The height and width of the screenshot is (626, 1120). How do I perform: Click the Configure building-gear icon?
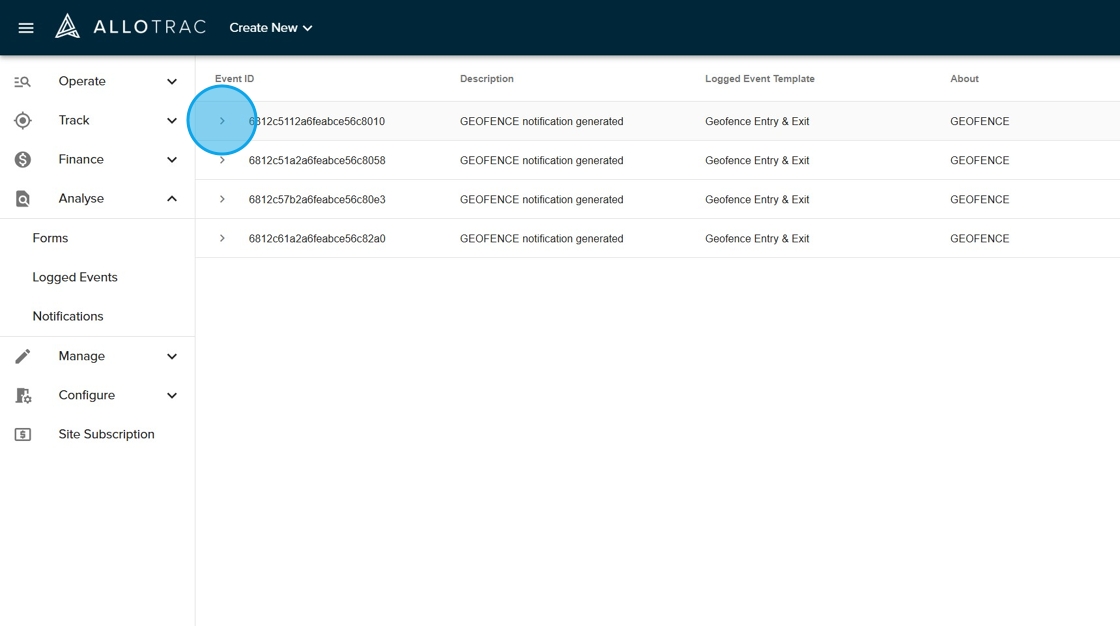pos(22,396)
